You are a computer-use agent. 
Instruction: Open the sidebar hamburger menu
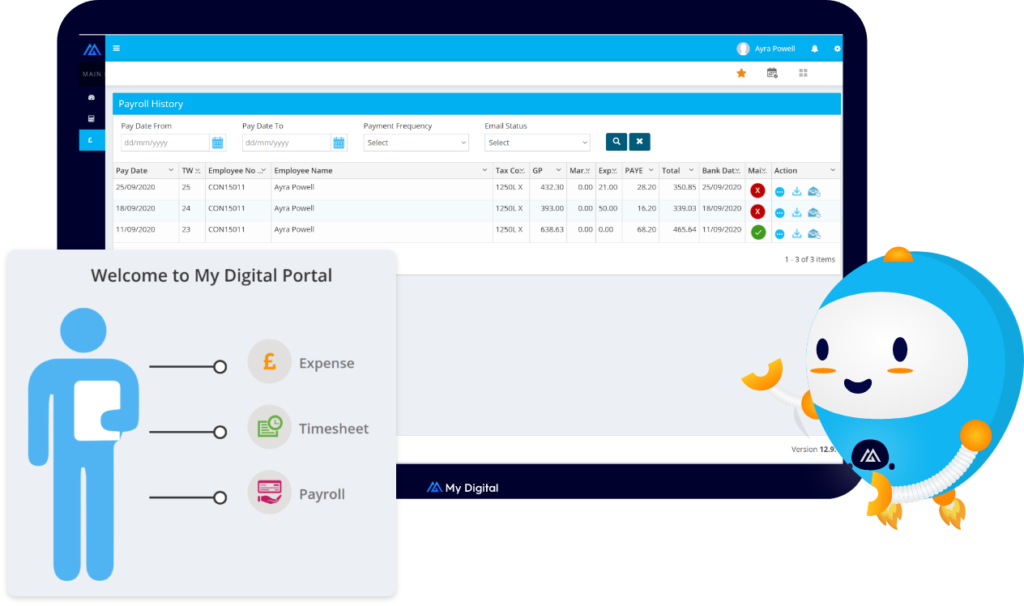(x=117, y=48)
